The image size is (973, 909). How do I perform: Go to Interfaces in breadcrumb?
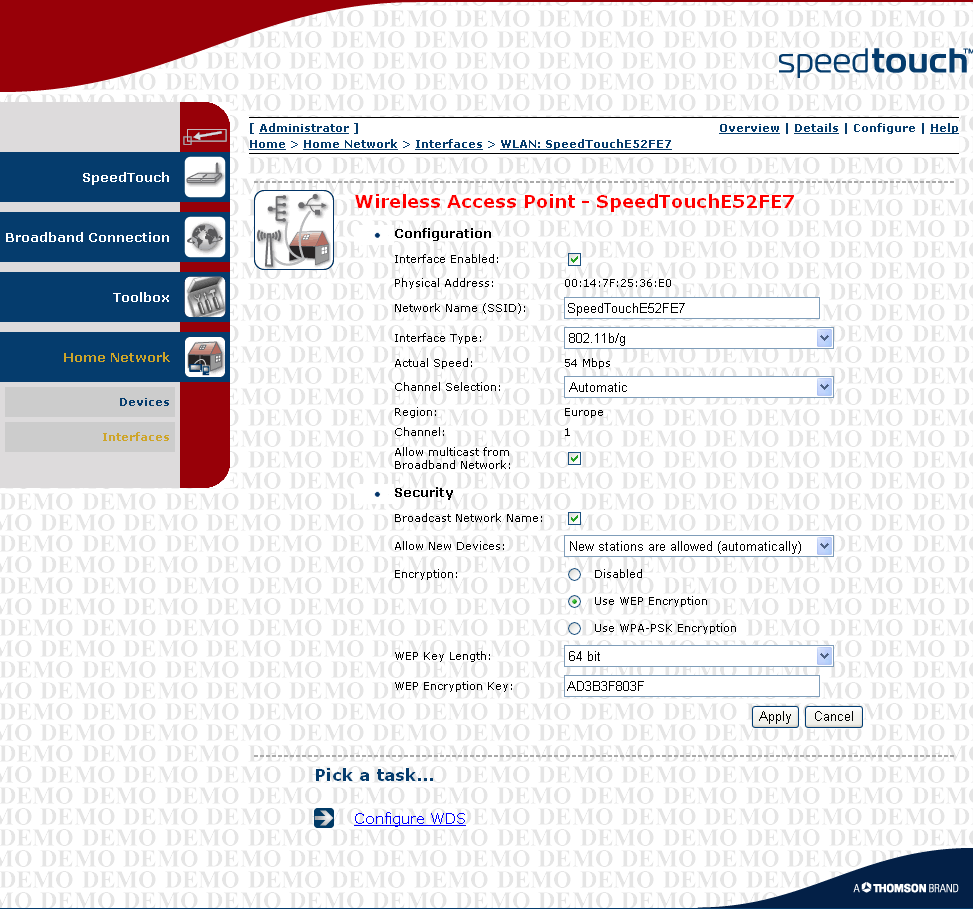point(449,144)
